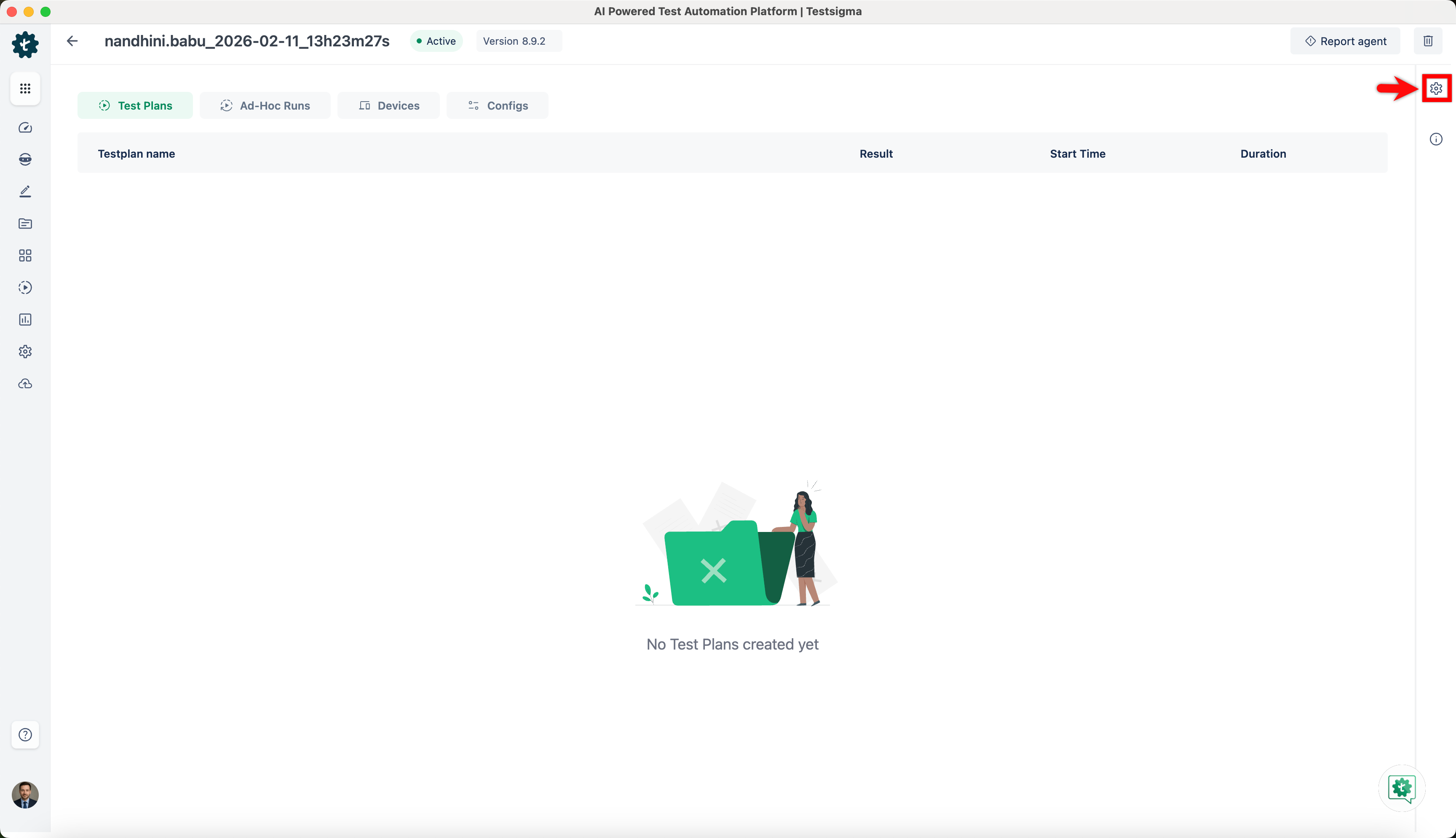Open the cloud upload sidebar icon
The width and height of the screenshot is (1456, 838).
pos(25,384)
